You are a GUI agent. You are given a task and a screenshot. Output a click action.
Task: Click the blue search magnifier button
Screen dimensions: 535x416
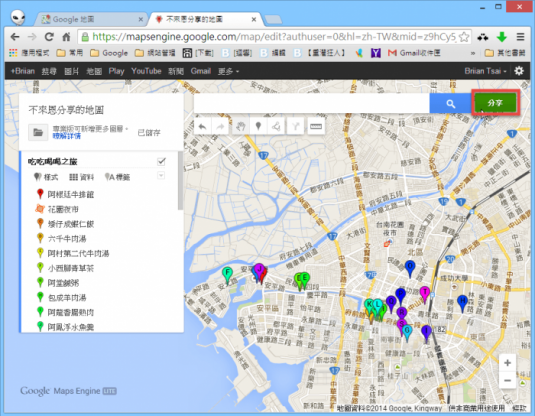[450, 103]
